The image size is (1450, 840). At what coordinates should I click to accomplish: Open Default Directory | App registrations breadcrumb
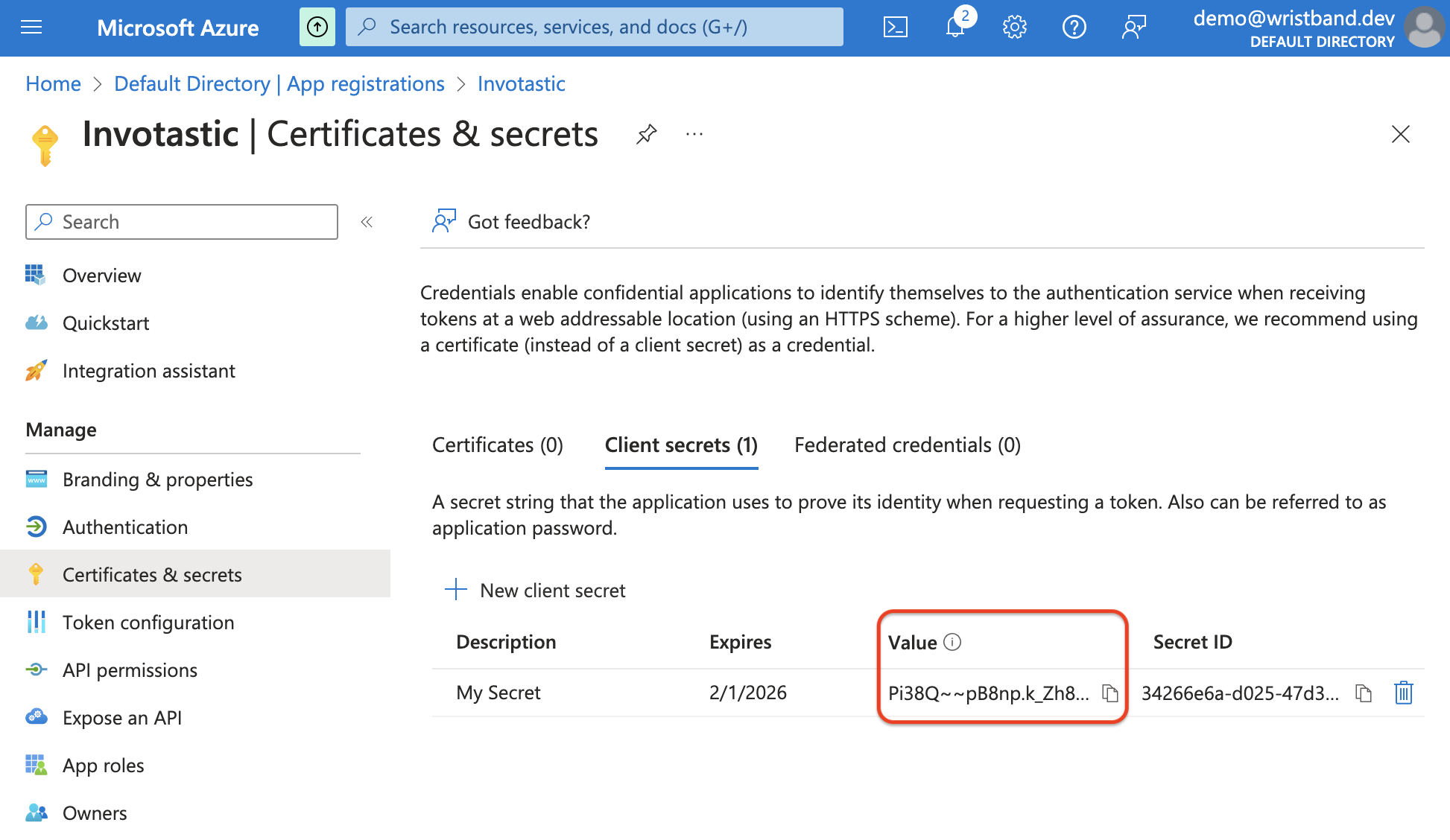point(279,84)
